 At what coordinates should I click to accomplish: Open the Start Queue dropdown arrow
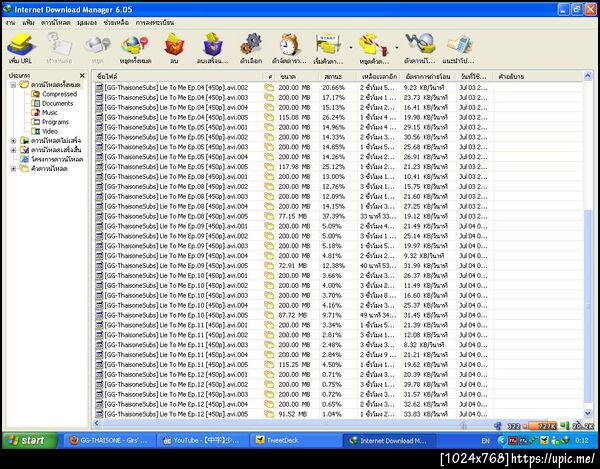[351, 47]
